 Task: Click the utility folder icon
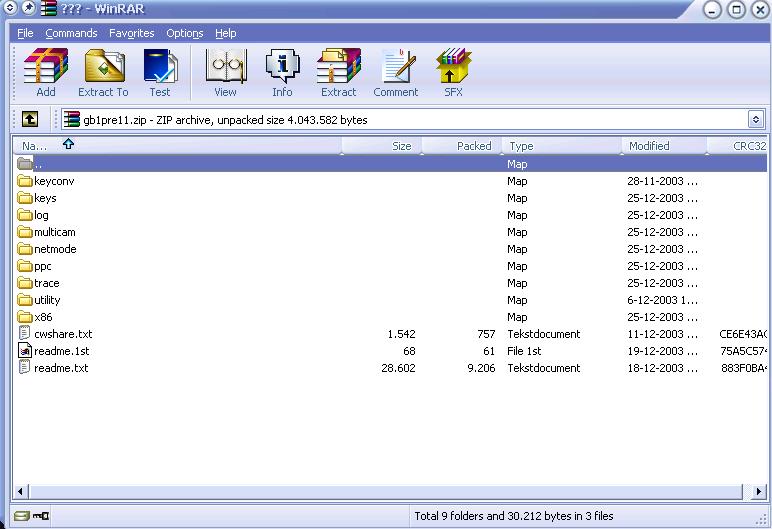[25, 300]
